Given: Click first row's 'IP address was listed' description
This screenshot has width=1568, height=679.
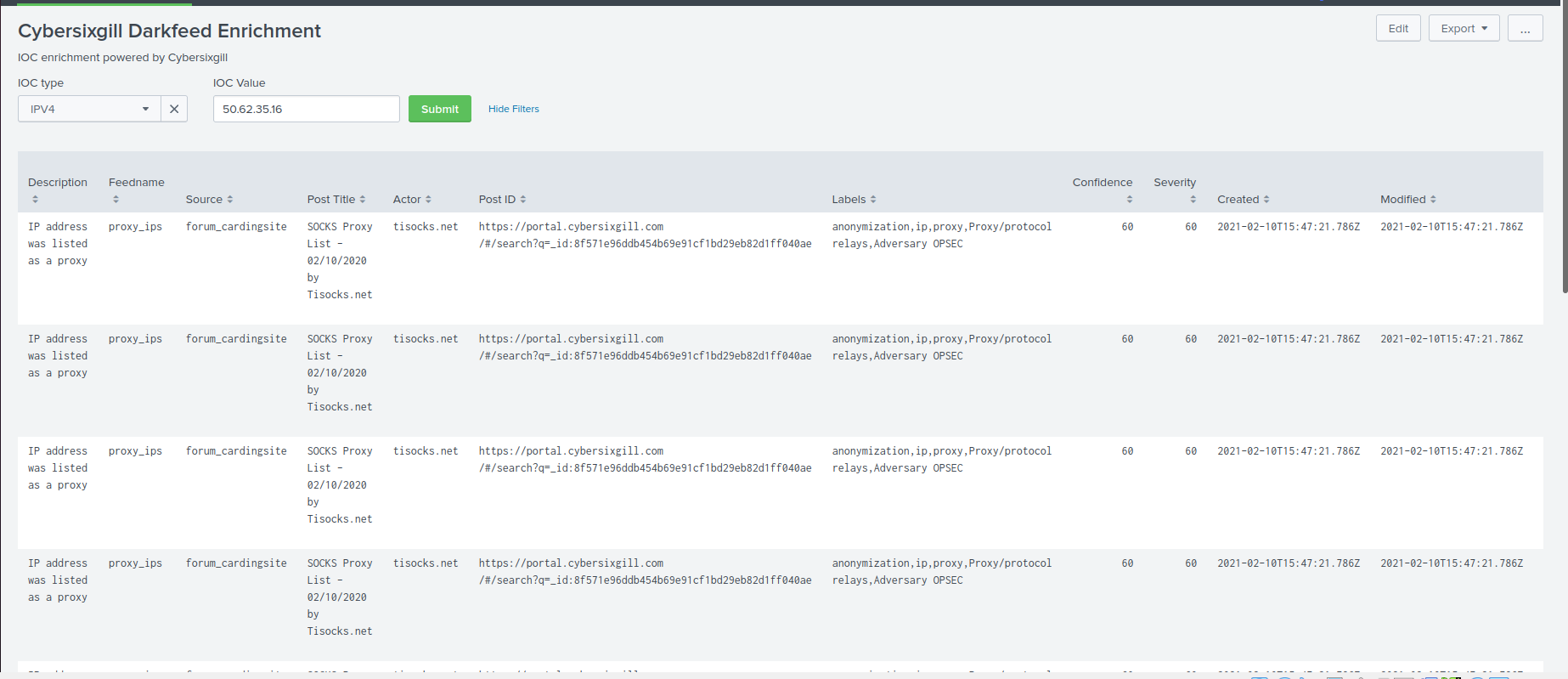Looking at the screenshot, I should pos(58,244).
